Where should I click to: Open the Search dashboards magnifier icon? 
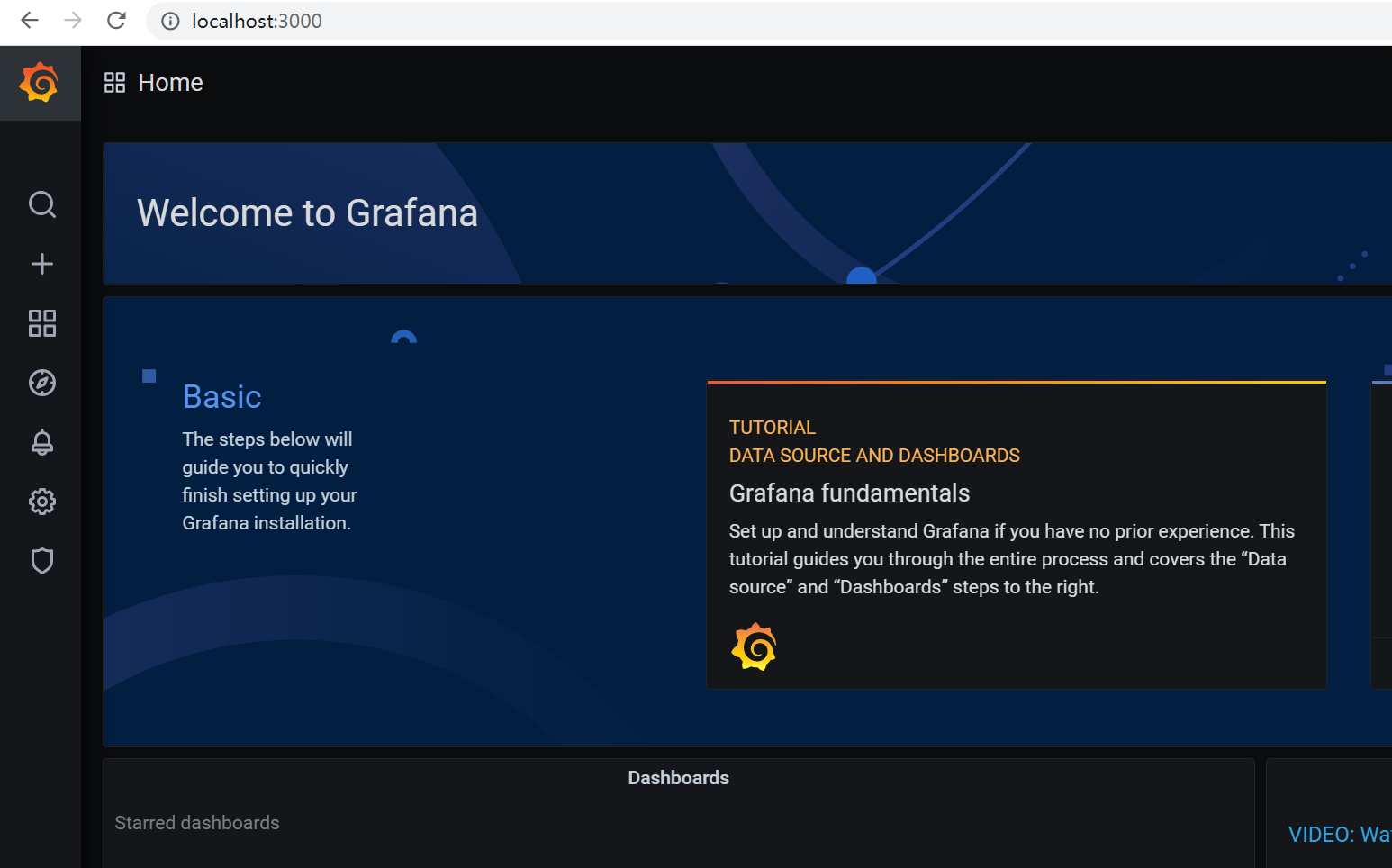[42, 204]
